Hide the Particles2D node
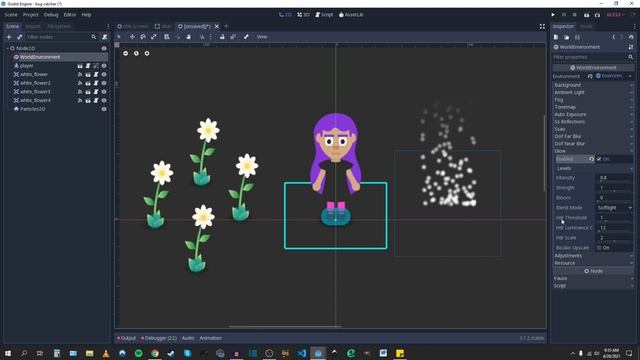The image size is (640, 360). (104, 109)
